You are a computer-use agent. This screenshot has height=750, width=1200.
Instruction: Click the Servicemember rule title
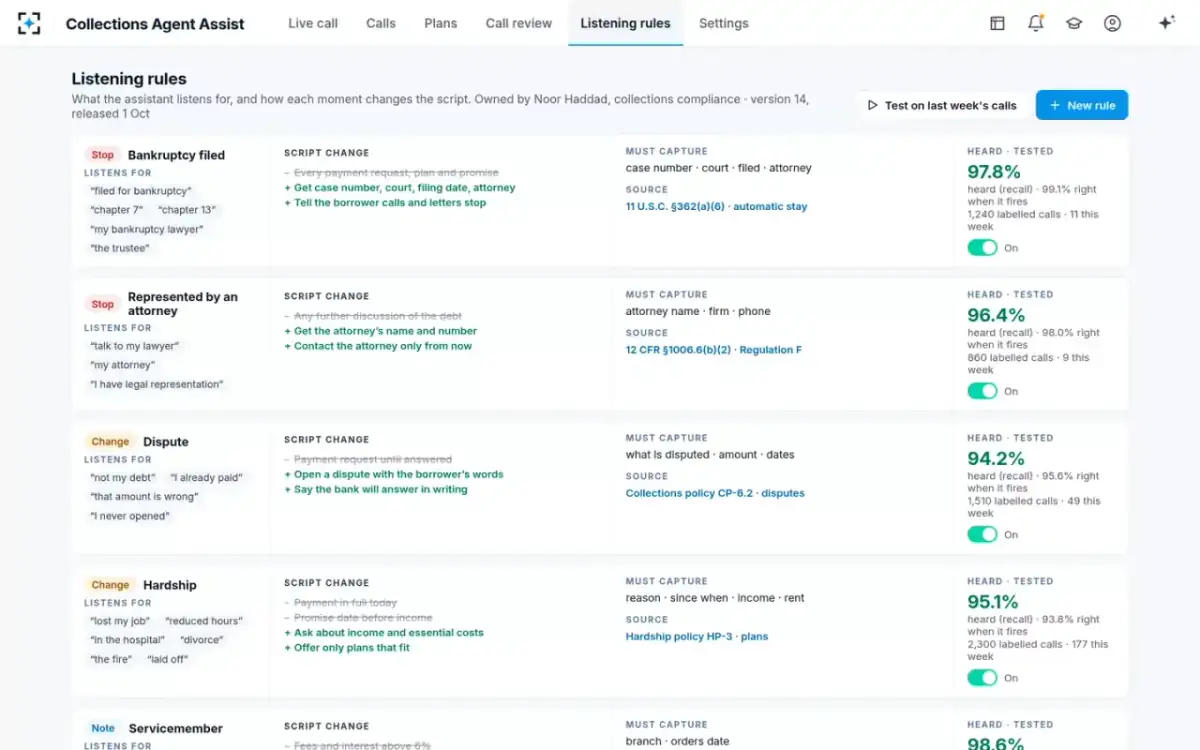click(175, 728)
